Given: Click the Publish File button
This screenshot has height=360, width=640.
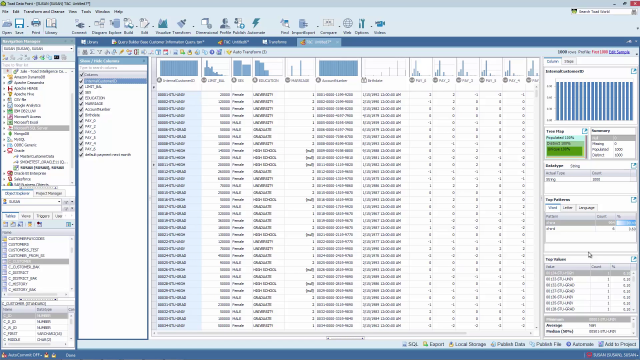Looking at the screenshot, I should 545,344.
